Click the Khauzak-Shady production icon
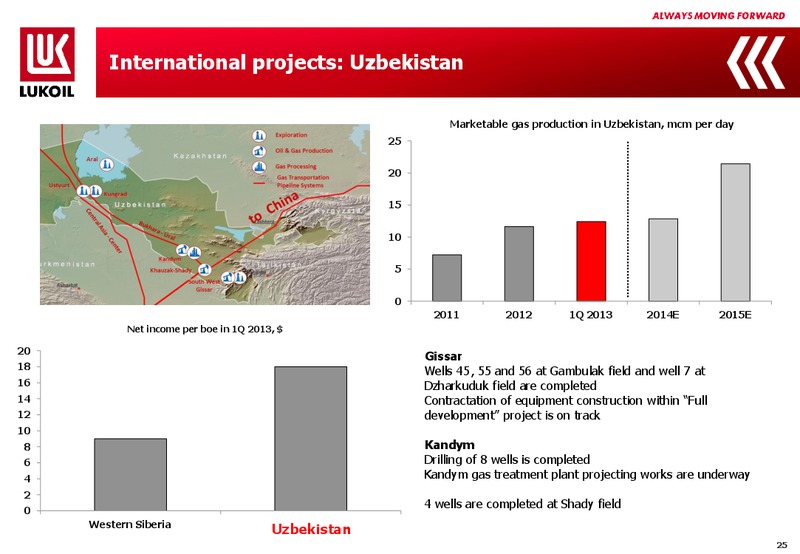This screenshot has height=554, width=800. tap(205, 269)
